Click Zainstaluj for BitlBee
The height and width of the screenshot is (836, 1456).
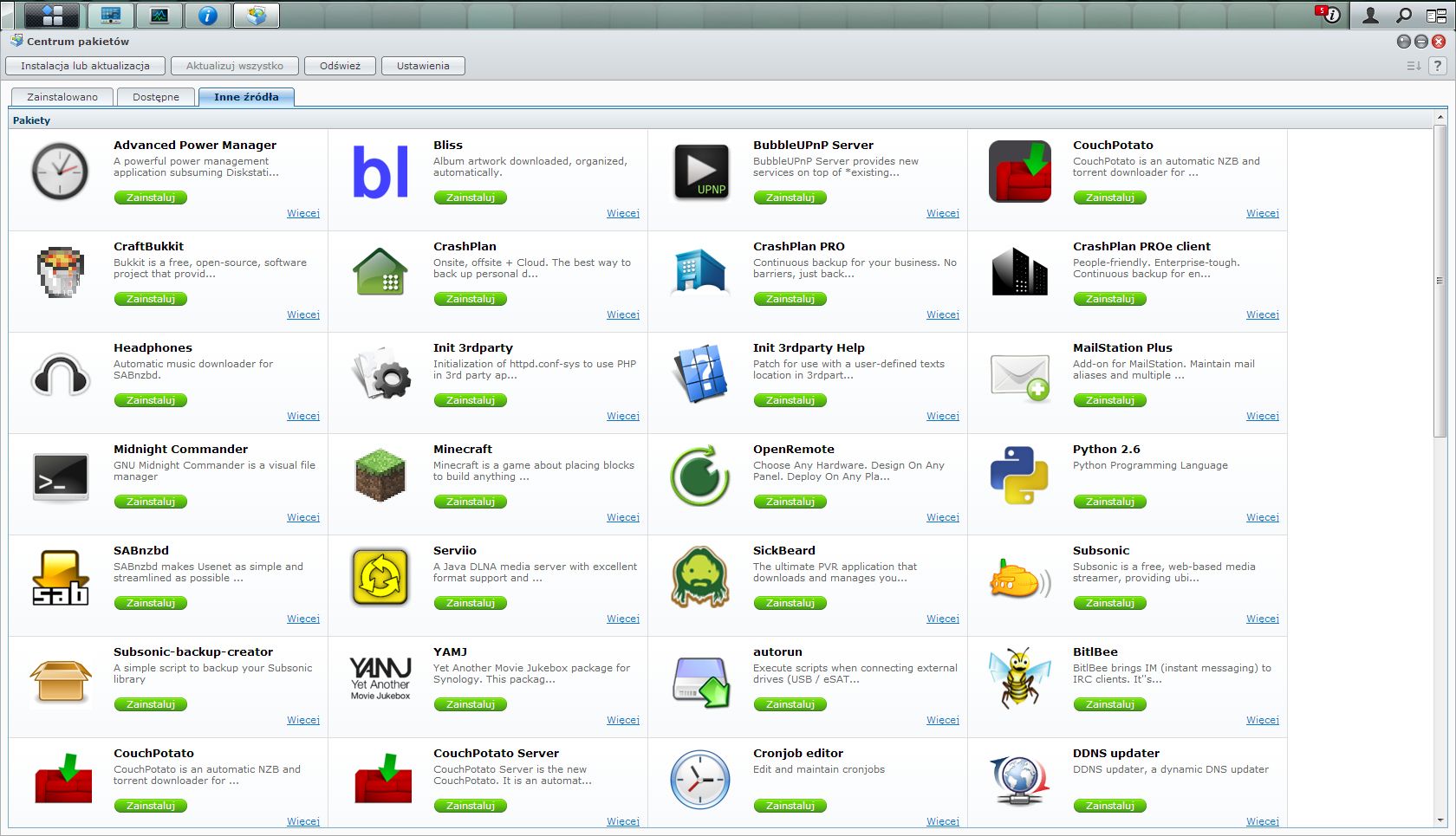point(1110,704)
